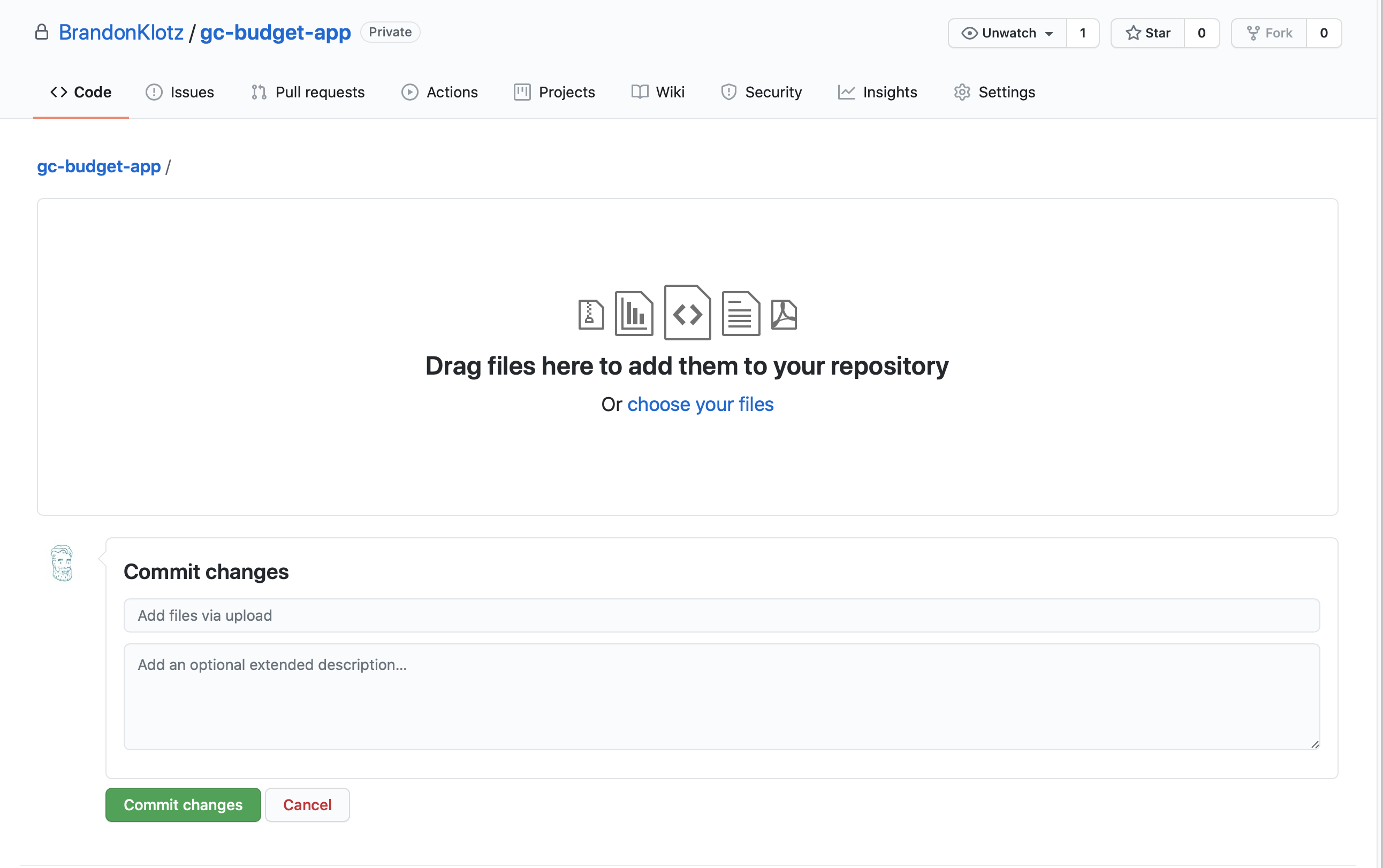Focus the commit message input field

(x=721, y=615)
